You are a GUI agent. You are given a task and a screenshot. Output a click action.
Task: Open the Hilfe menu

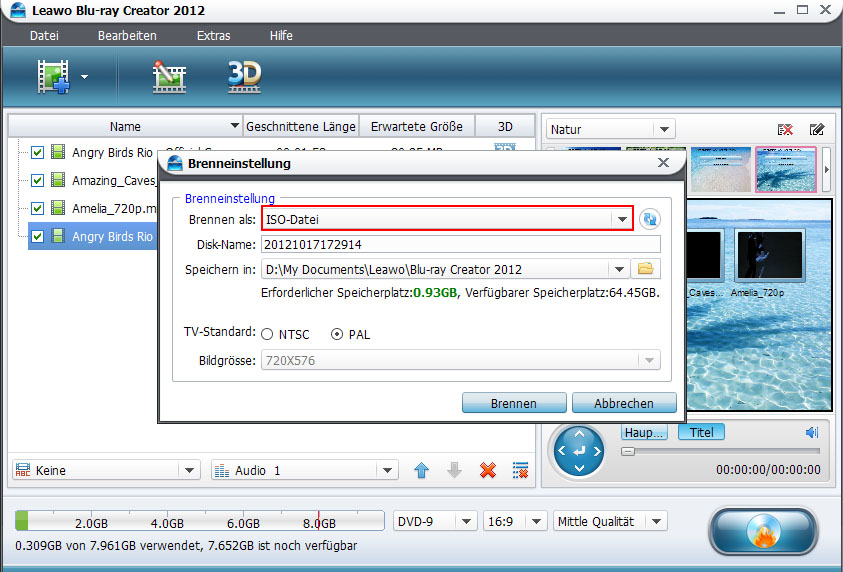tap(281, 35)
